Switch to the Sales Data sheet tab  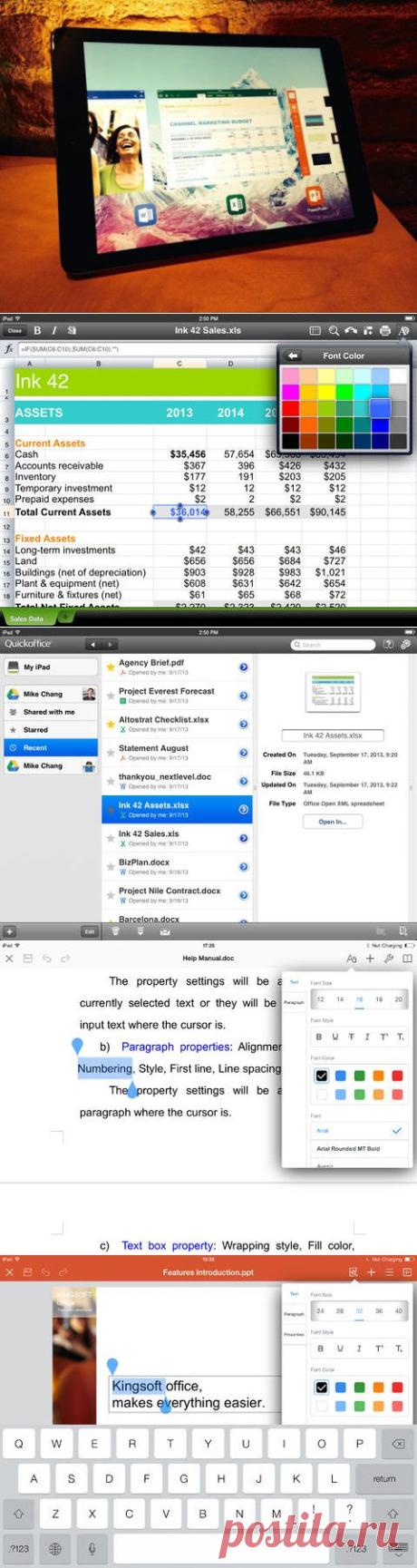click(27, 618)
